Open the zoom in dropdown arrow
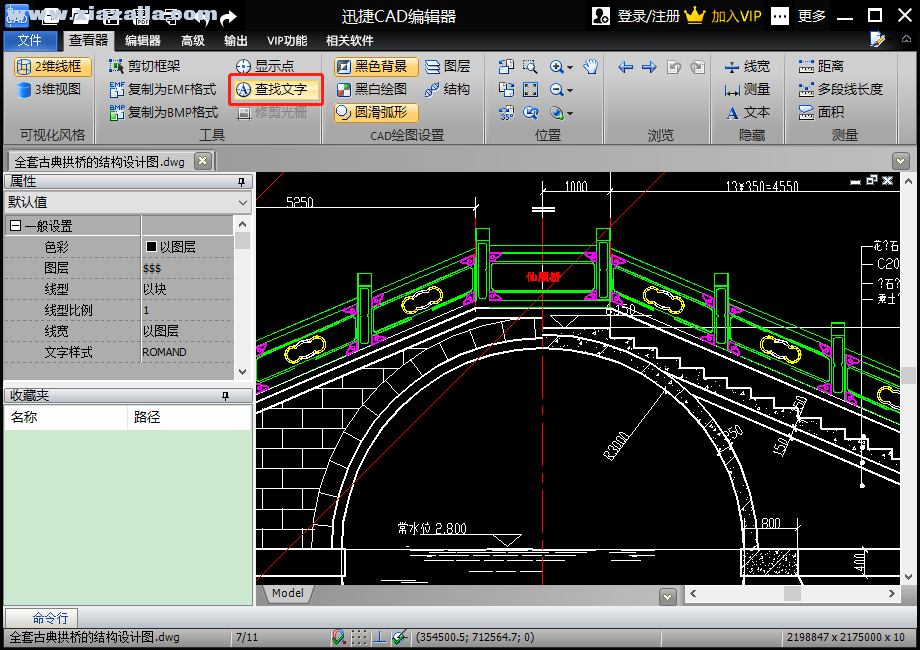The height and width of the screenshot is (650, 920). (x=570, y=67)
